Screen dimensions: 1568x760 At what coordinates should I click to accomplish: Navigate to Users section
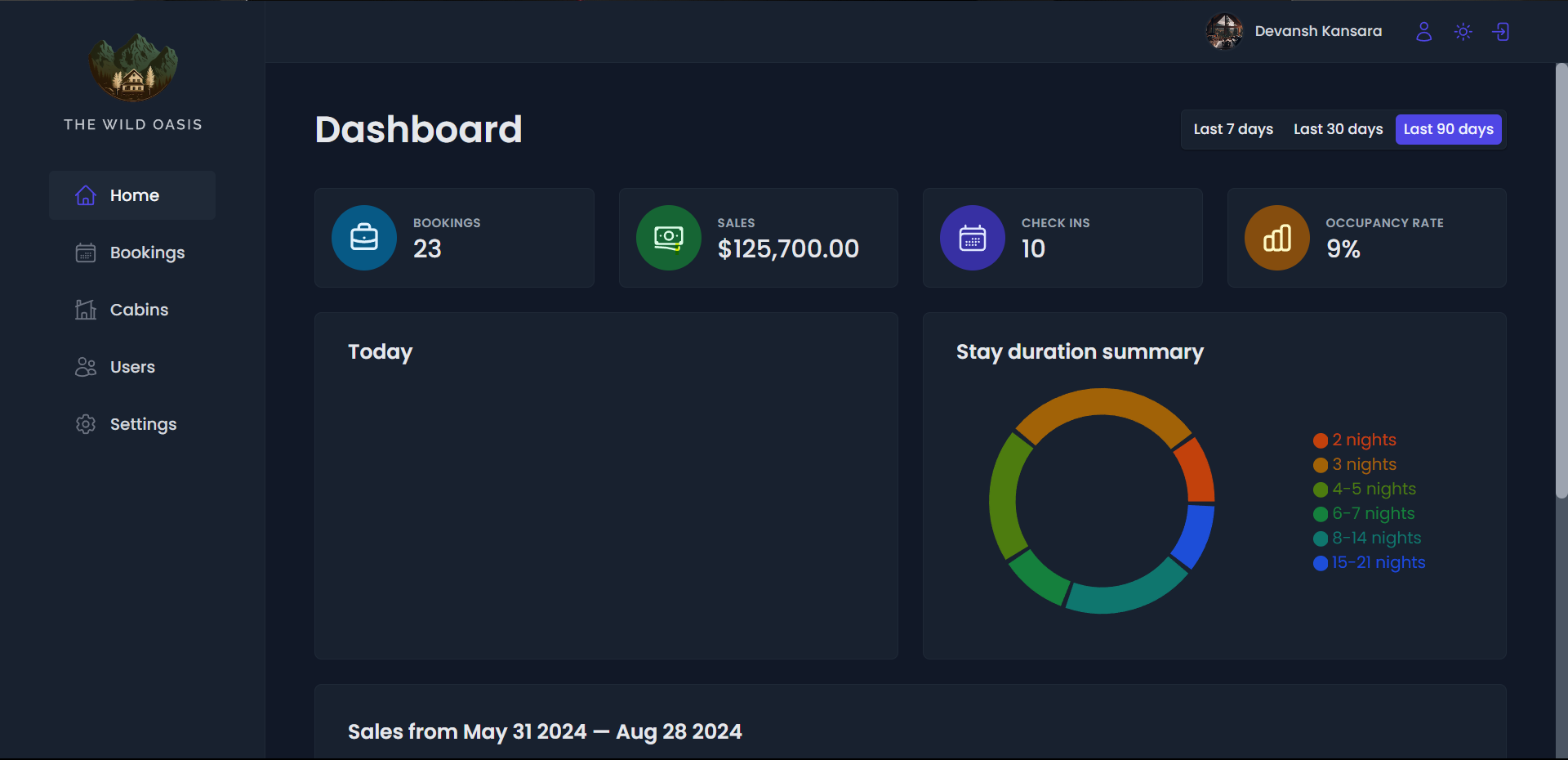pyautogui.click(x=132, y=367)
